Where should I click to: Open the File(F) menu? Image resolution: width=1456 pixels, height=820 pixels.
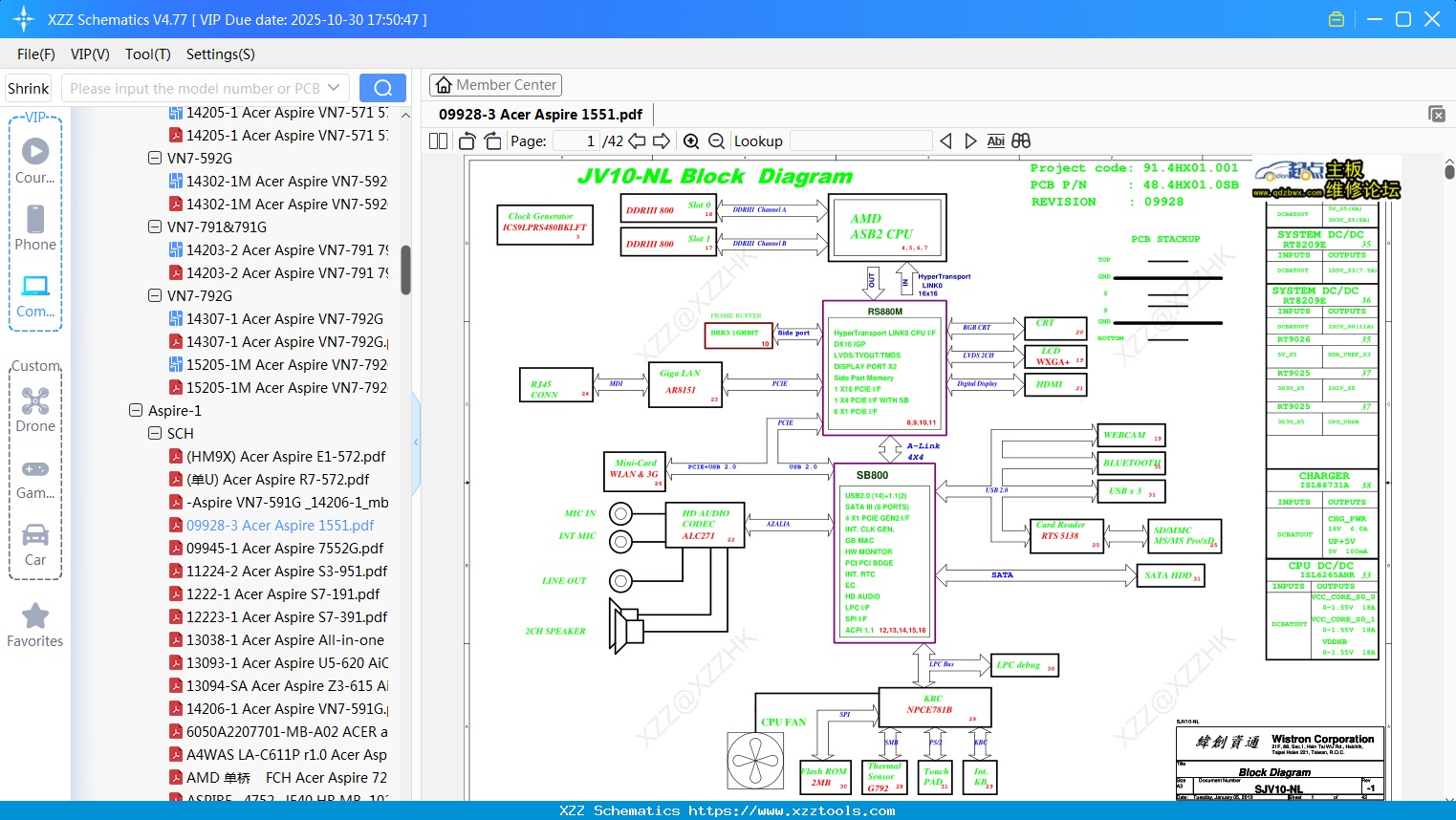(36, 54)
